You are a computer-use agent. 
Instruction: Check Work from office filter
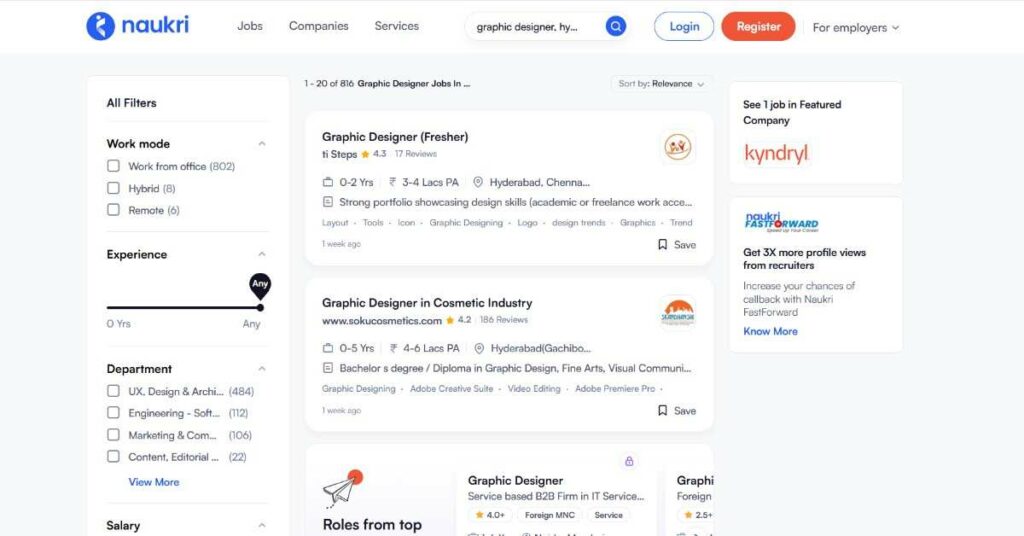tap(114, 166)
